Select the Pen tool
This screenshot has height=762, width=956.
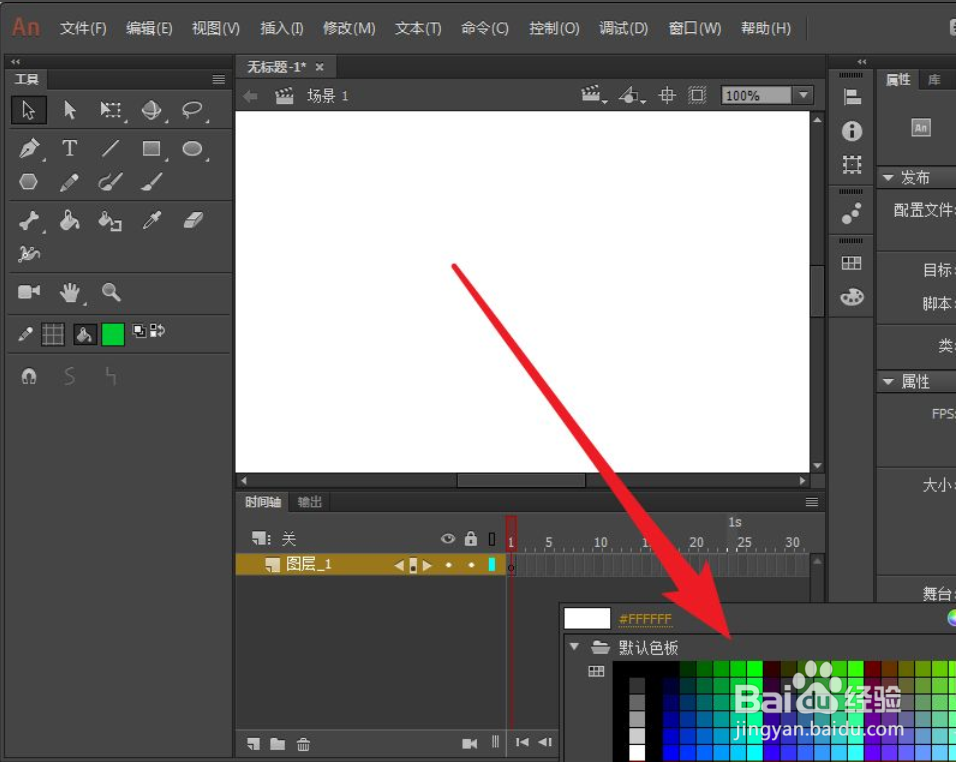coord(28,147)
